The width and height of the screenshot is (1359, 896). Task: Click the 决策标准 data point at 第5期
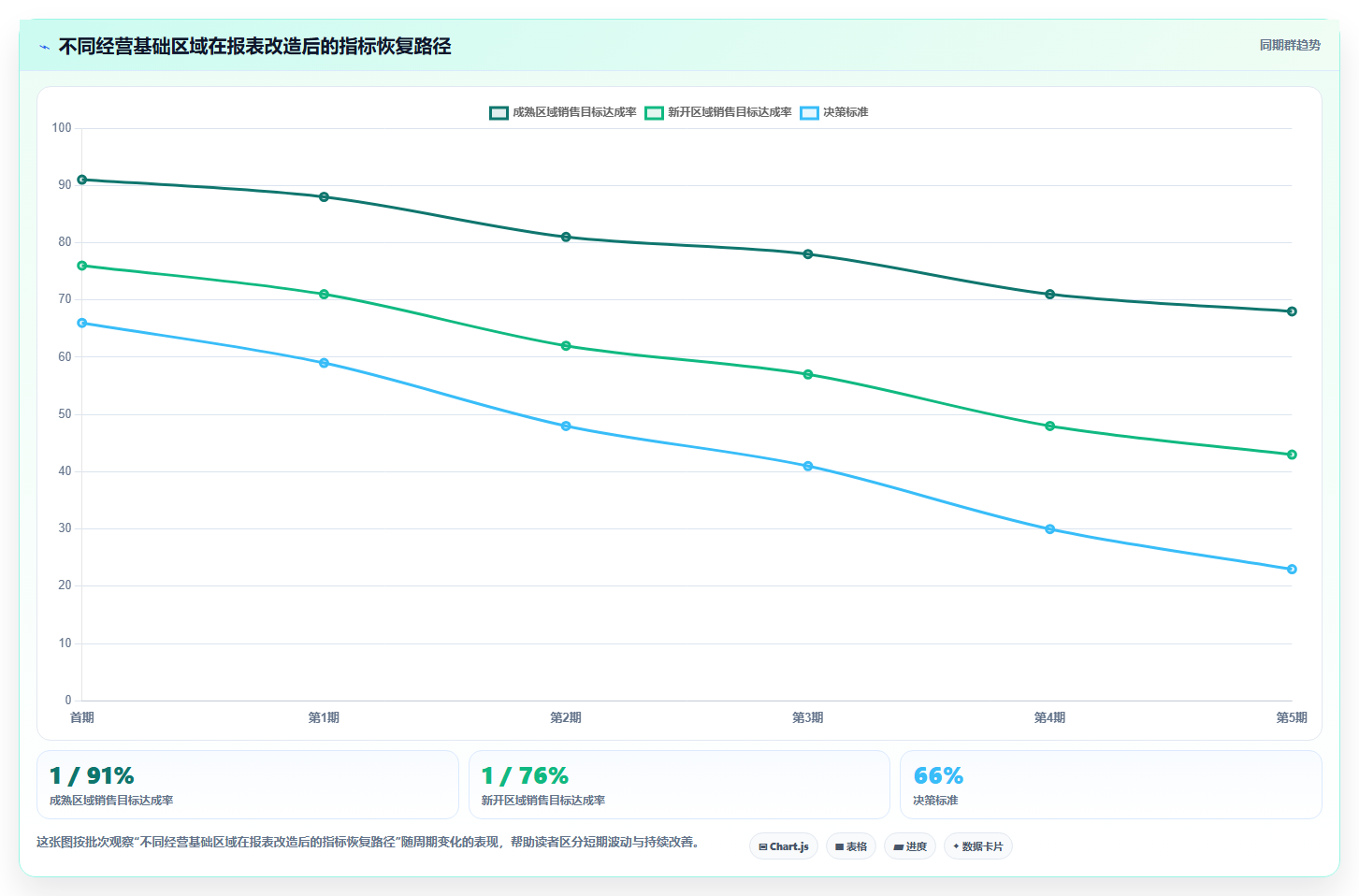click(x=1292, y=570)
